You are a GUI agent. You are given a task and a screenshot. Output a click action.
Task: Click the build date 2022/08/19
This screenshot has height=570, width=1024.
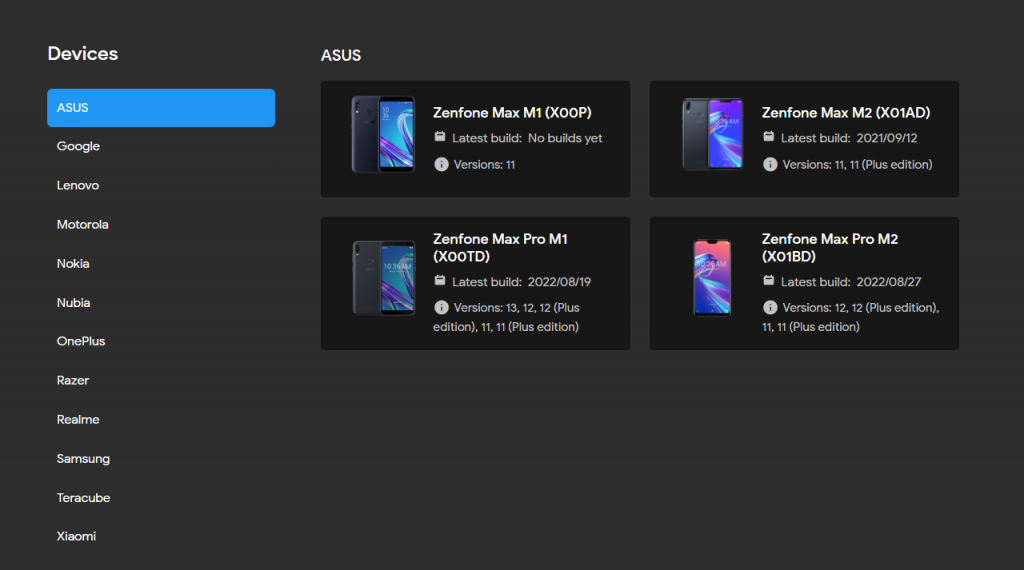tap(559, 282)
